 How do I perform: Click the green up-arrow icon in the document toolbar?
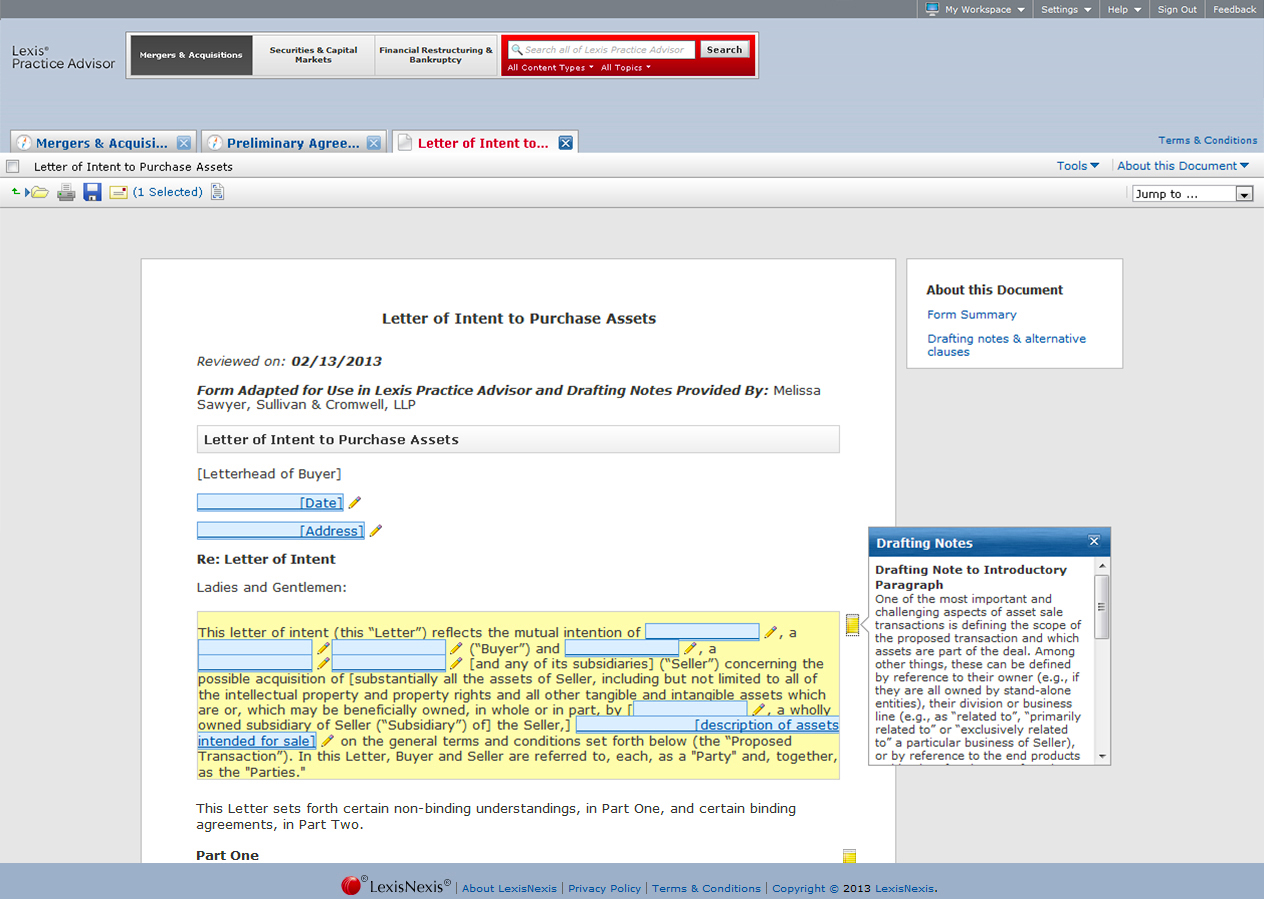point(15,192)
